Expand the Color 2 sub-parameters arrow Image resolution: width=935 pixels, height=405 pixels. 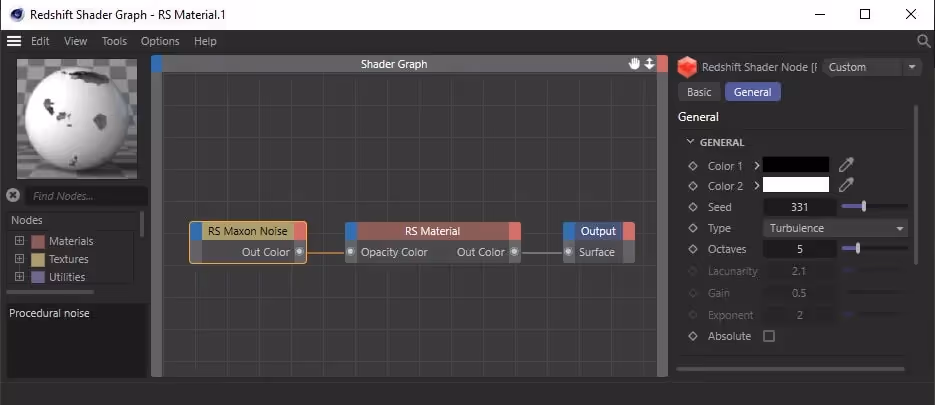point(757,186)
